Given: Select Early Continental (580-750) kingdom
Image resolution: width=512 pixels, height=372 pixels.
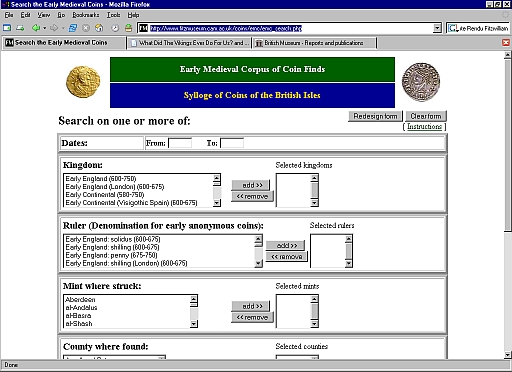Looking at the screenshot, I should 105,195.
